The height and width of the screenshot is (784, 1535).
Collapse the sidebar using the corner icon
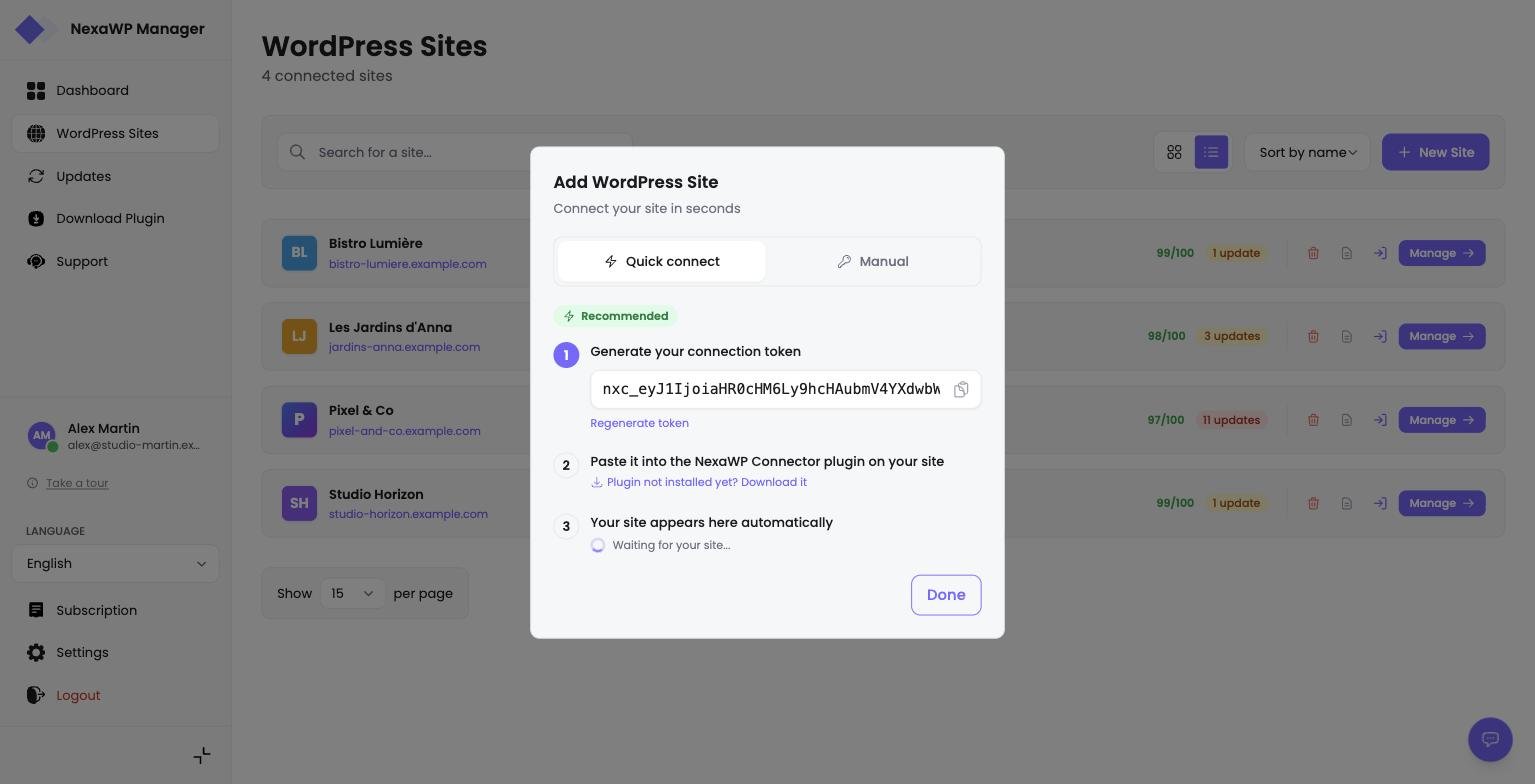[x=202, y=756]
